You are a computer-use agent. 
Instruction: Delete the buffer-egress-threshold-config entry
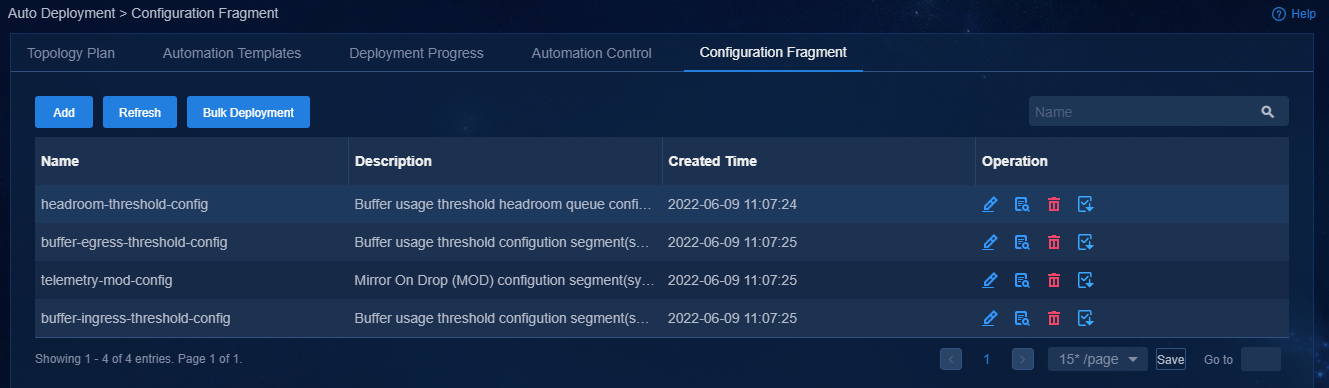pyautogui.click(x=1054, y=242)
